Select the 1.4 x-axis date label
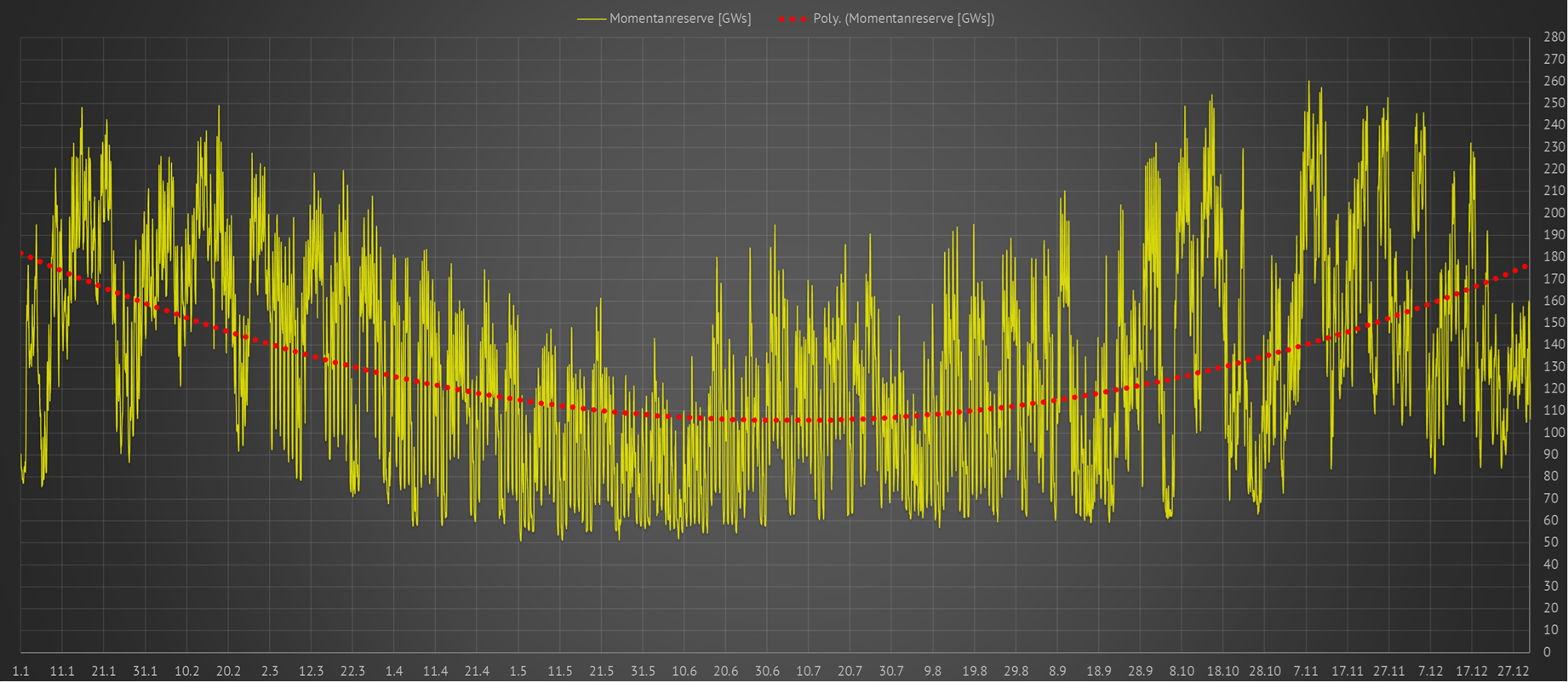The width and height of the screenshot is (1568, 682). click(394, 671)
